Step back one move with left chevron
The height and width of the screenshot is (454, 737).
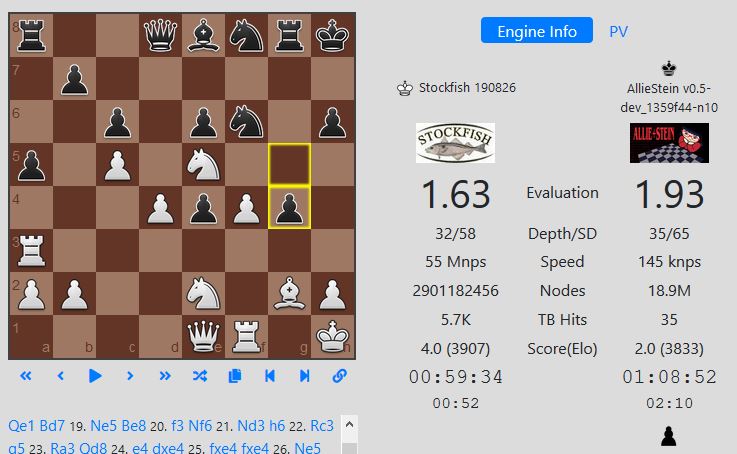(60, 376)
